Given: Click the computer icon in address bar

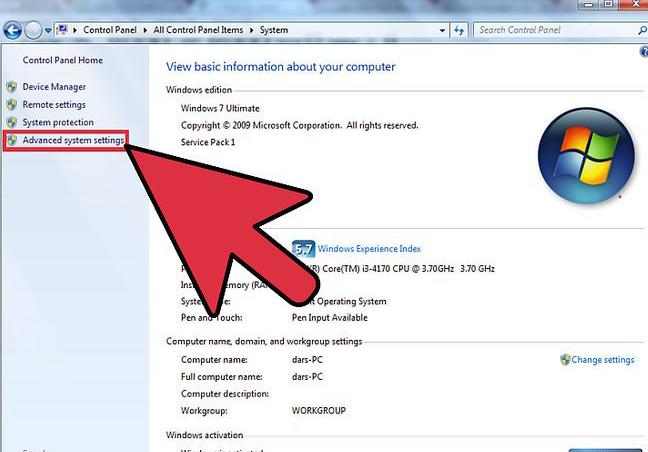Looking at the screenshot, I should (x=62, y=30).
